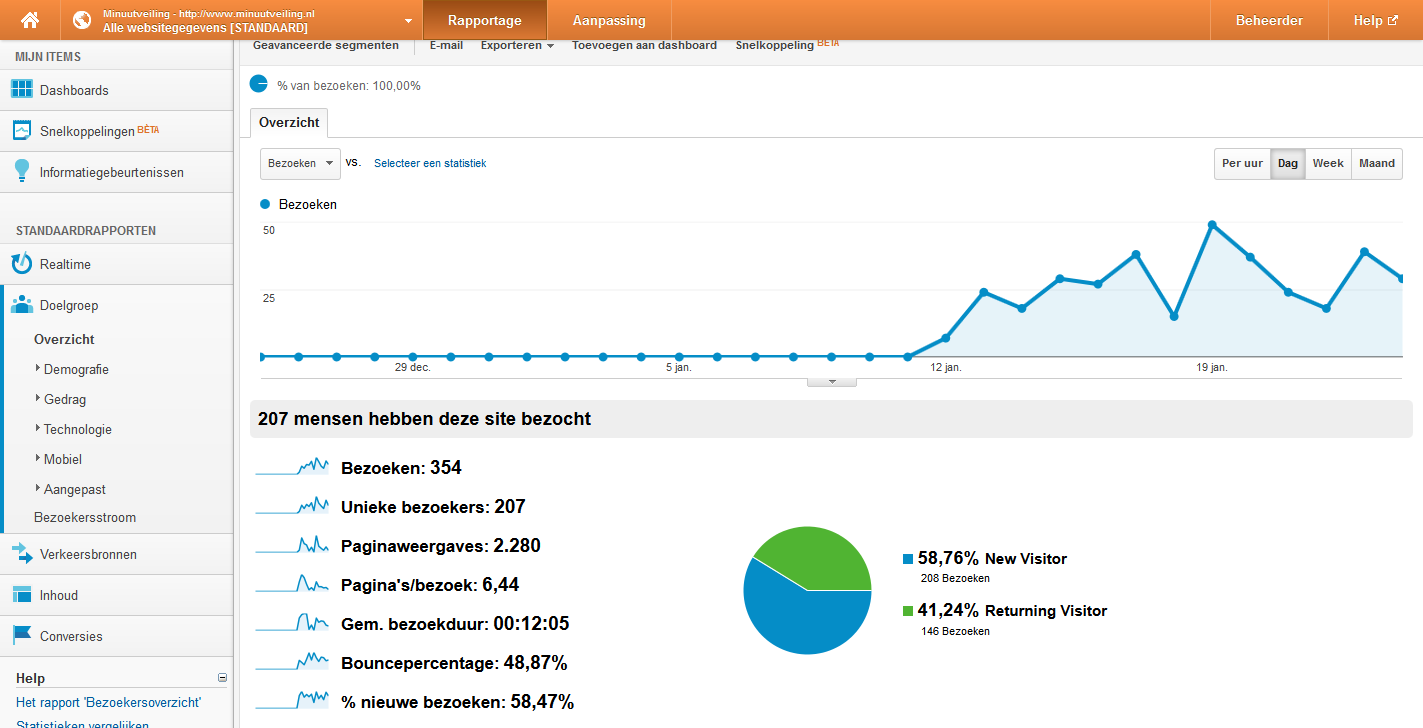Click the E-mail button

446,45
